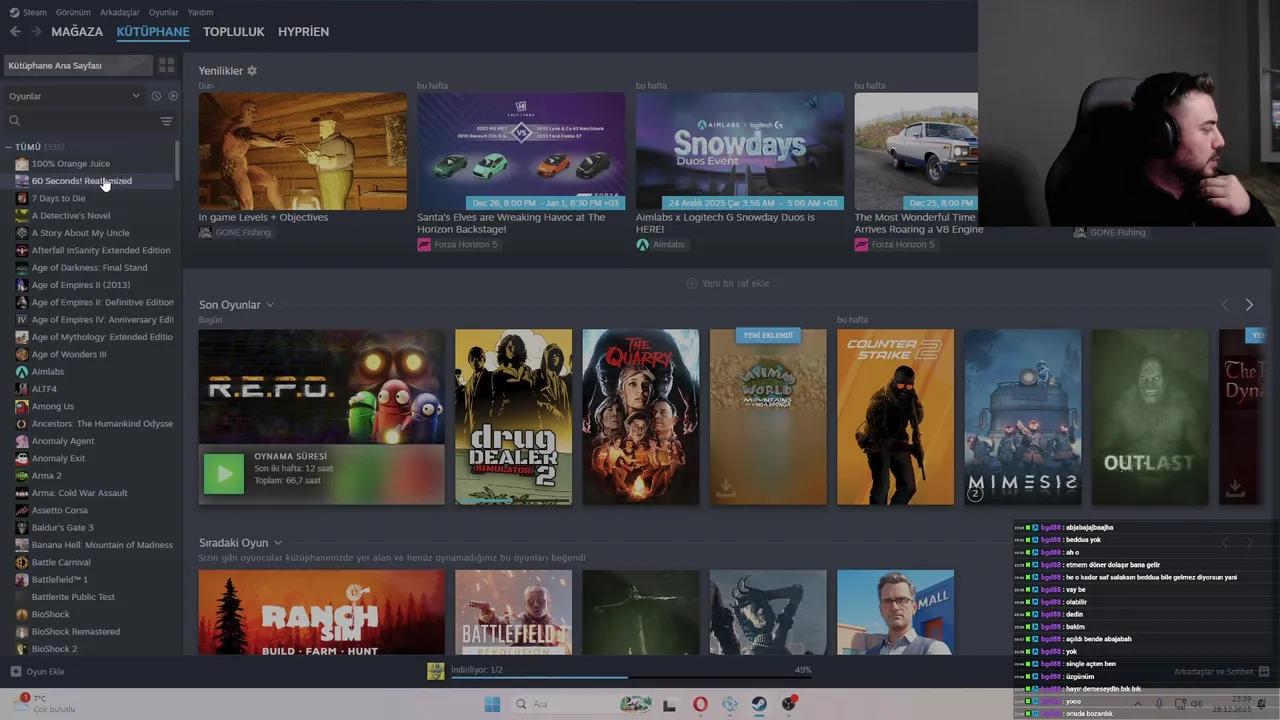Click 100% Orange Juice game icon

(x=21, y=164)
